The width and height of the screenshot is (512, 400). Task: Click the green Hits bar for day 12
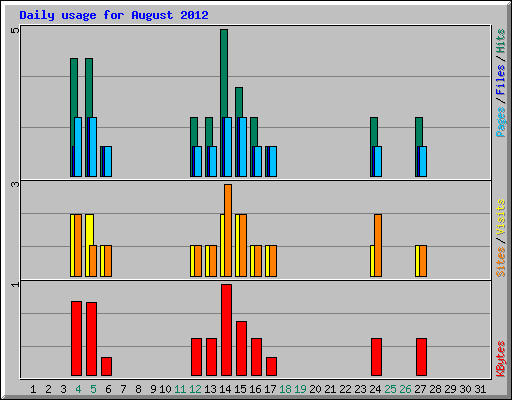[194, 132]
